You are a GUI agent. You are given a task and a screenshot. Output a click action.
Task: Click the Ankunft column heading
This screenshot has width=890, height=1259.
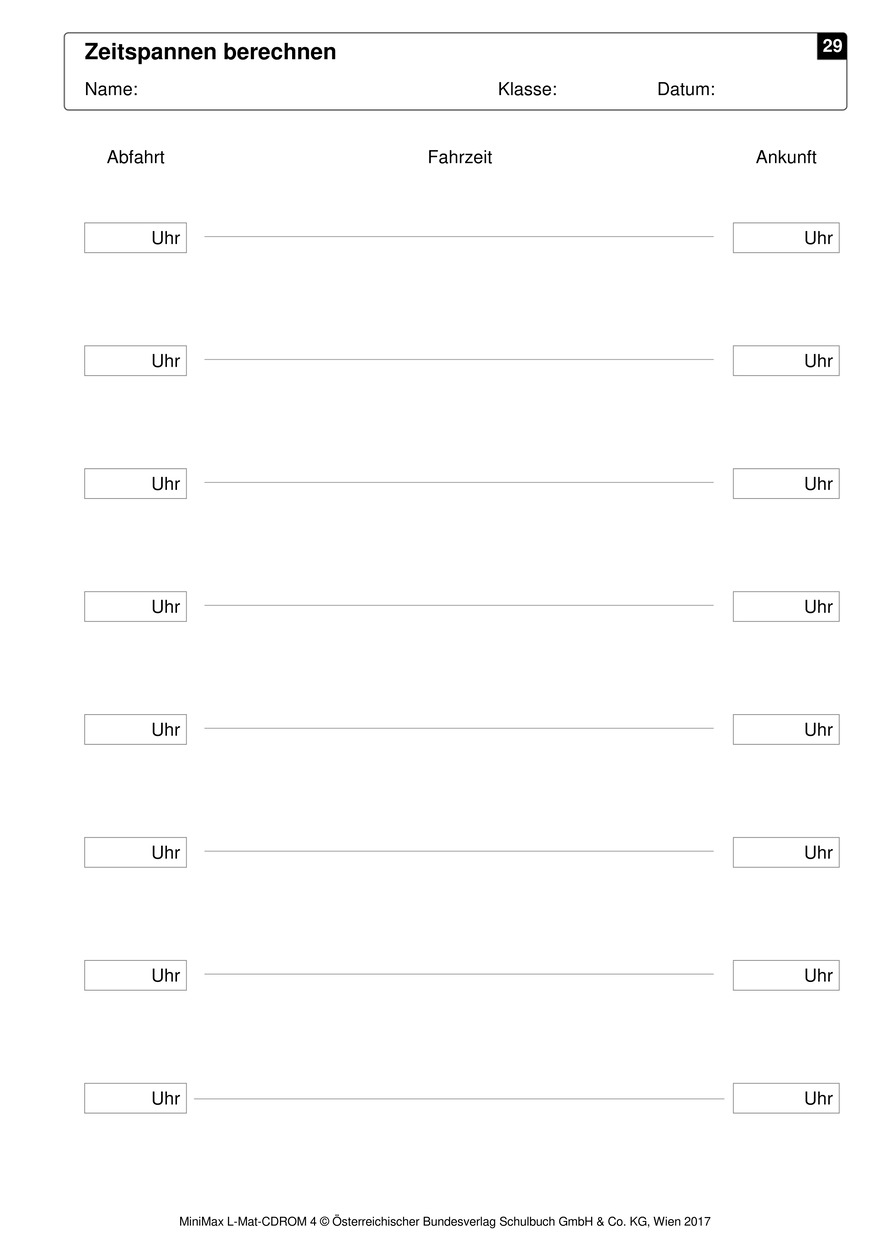pos(786,157)
